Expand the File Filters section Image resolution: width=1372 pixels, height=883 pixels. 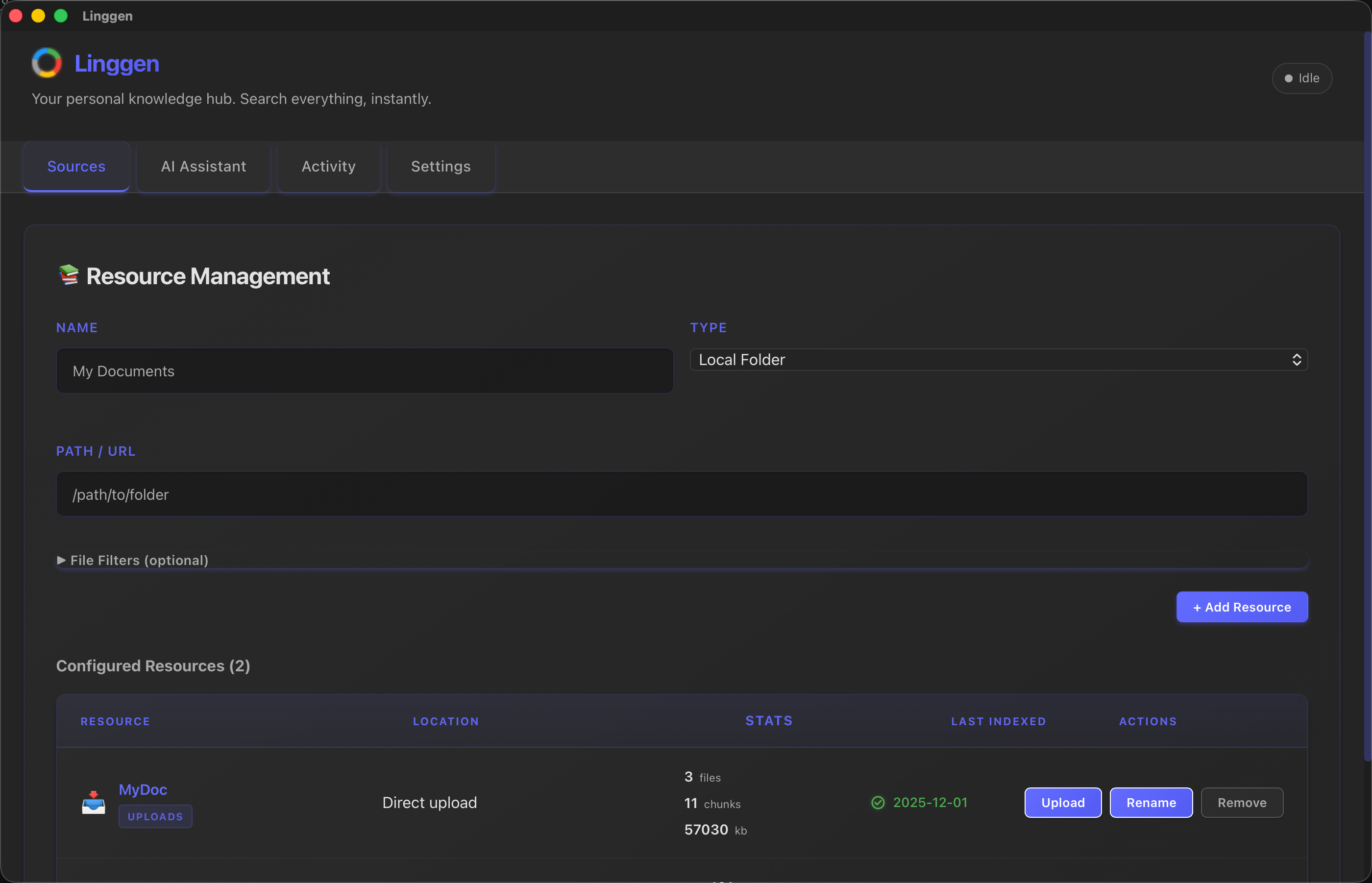[133, 560]
